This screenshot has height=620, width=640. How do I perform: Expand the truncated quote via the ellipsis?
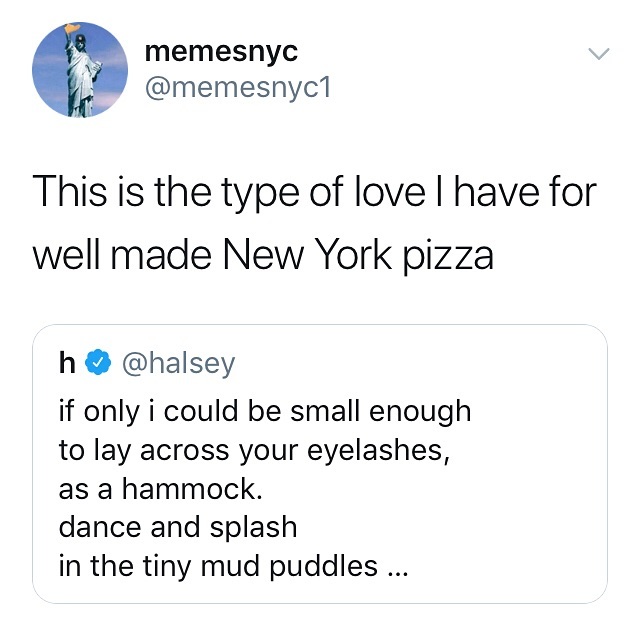[x=396, y=567]
